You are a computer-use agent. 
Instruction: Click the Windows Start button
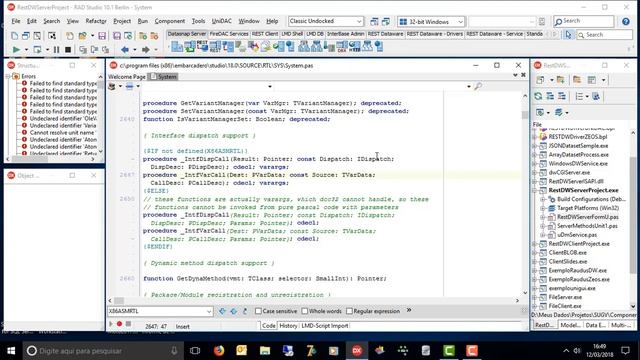click(11, 351)
